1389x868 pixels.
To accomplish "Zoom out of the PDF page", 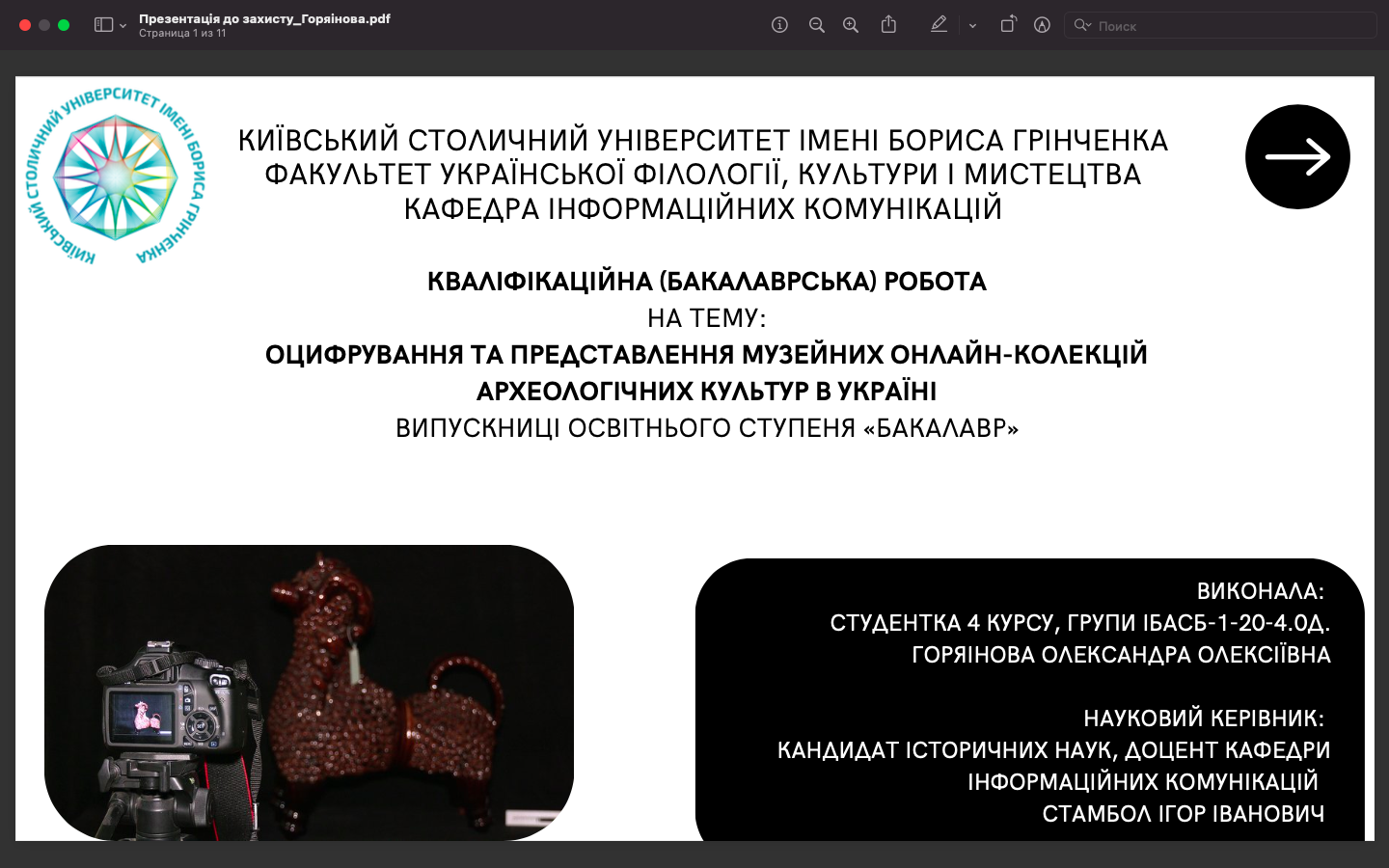I will [x=816, y=25].
